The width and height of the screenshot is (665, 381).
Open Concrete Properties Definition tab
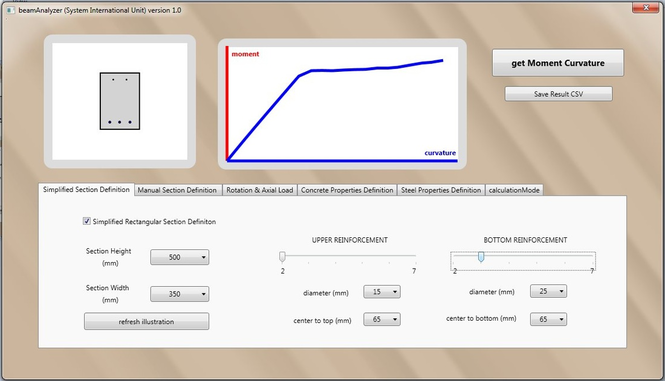[x=347, y=190]
